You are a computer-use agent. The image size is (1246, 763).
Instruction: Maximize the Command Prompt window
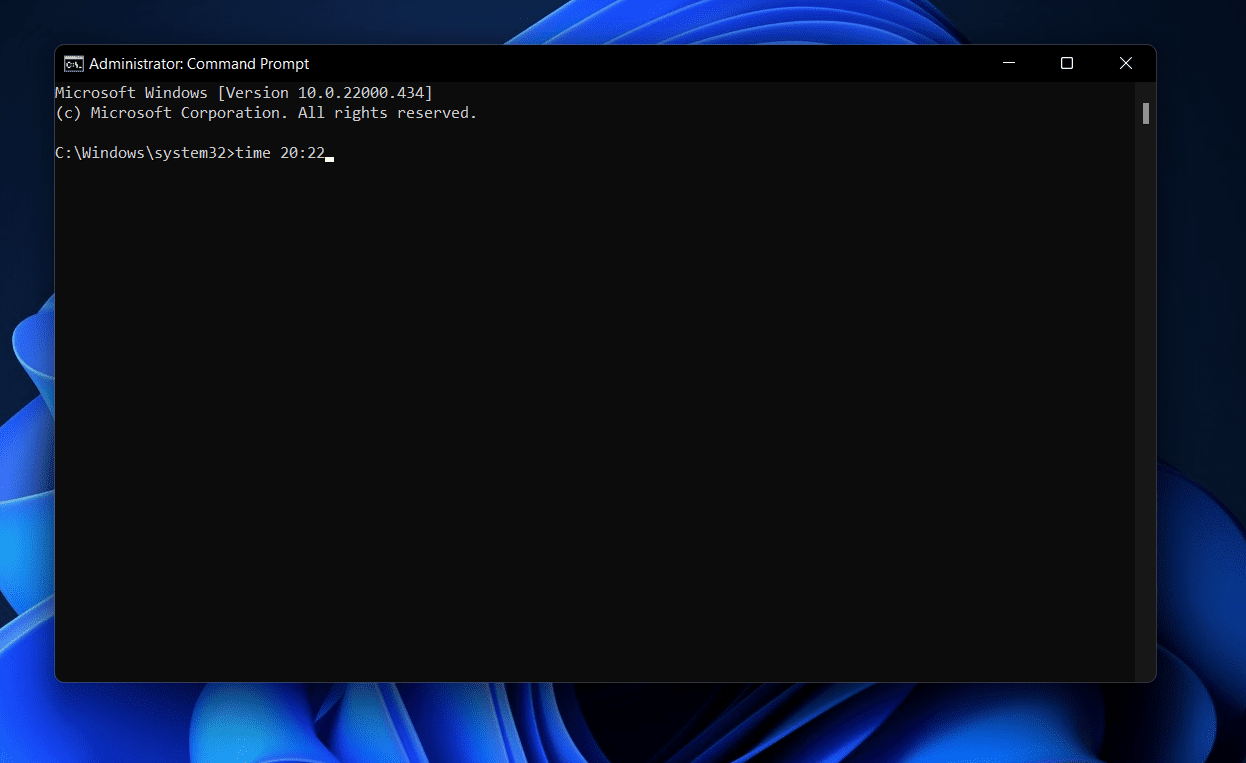[x=1066, y=63]
